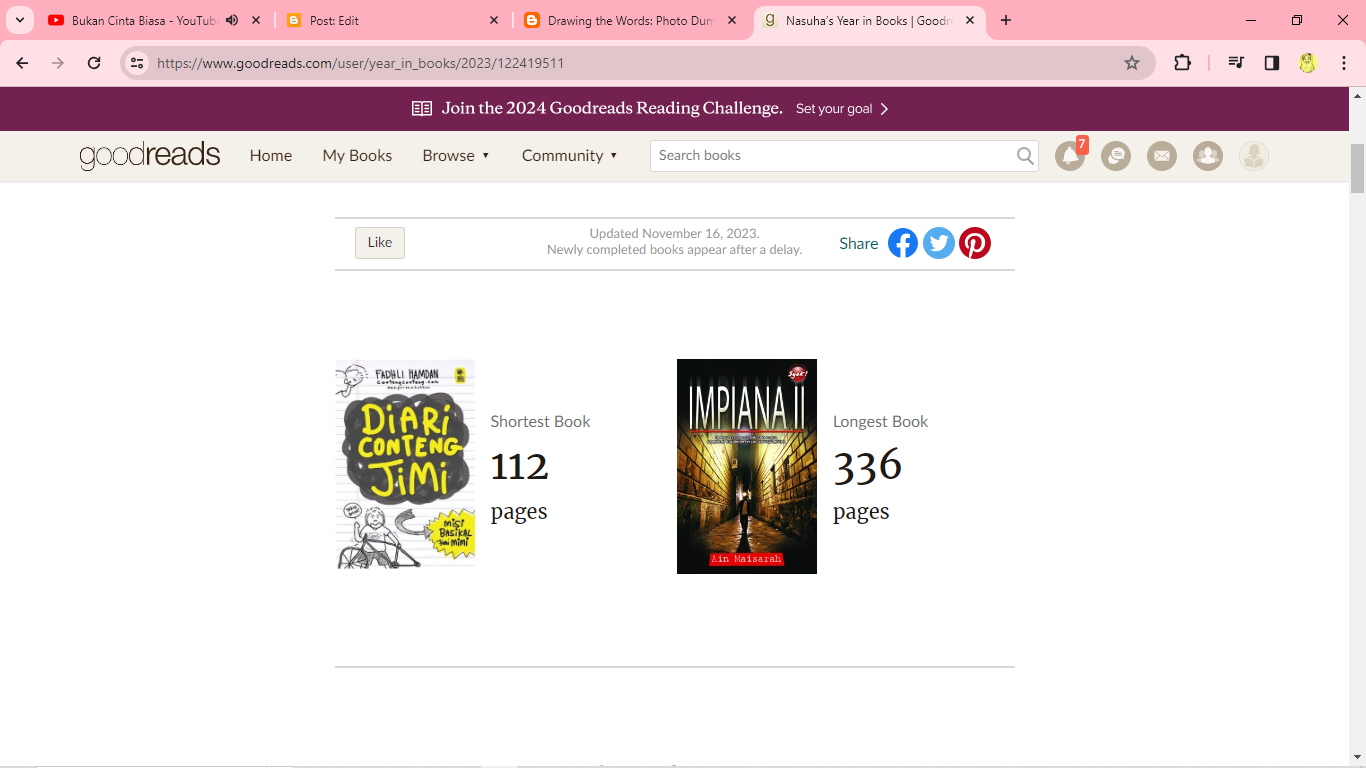Open Home in Goodreads navigation

click(271, 155)
